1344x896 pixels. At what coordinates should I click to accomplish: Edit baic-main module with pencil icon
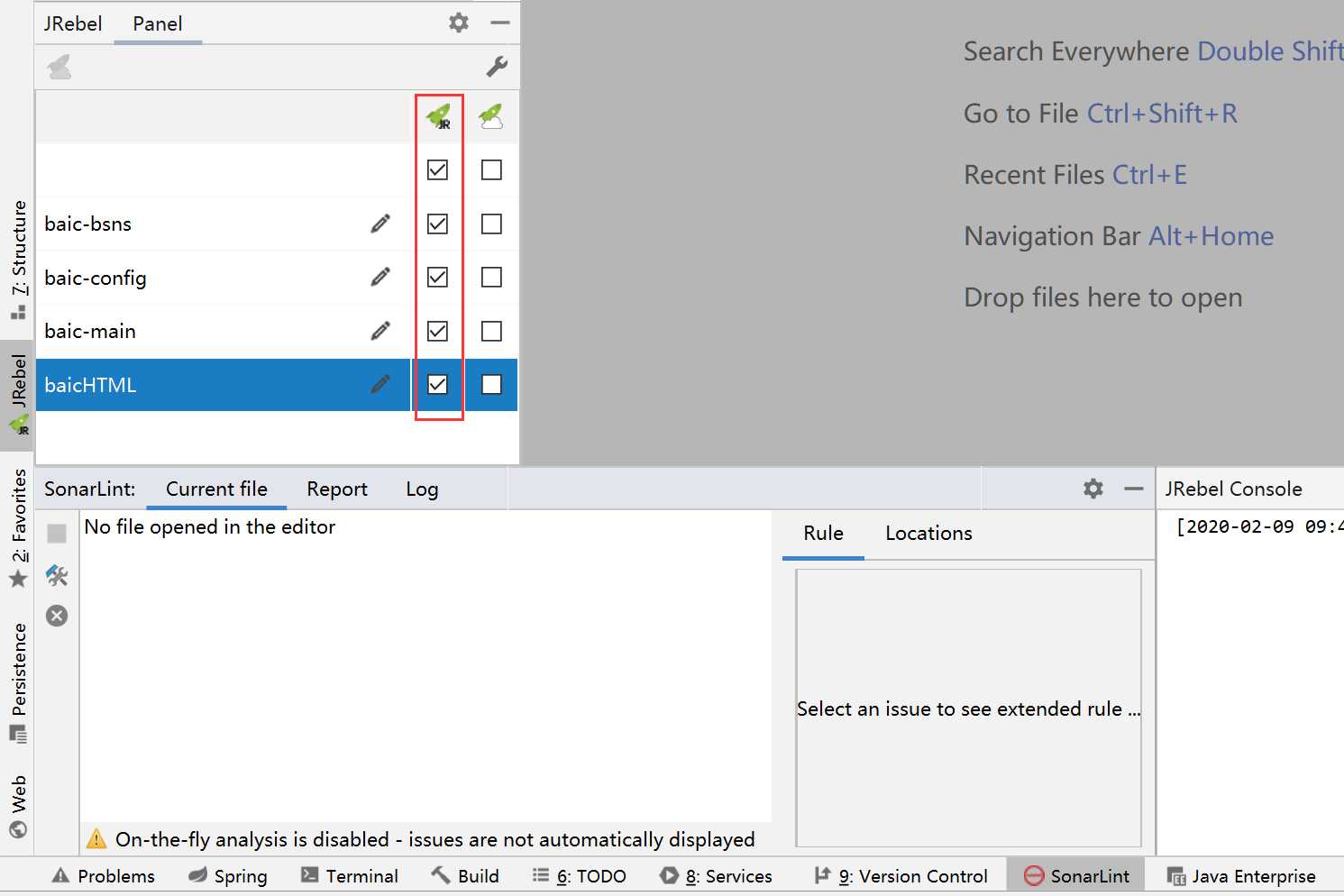pos(381,331)
